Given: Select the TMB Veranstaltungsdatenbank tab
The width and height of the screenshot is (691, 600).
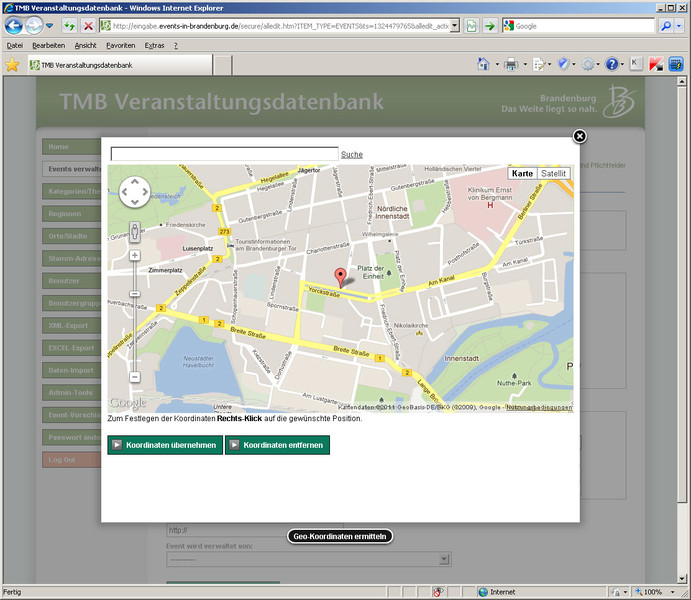Looking at the screenshot, I should 120,65.
